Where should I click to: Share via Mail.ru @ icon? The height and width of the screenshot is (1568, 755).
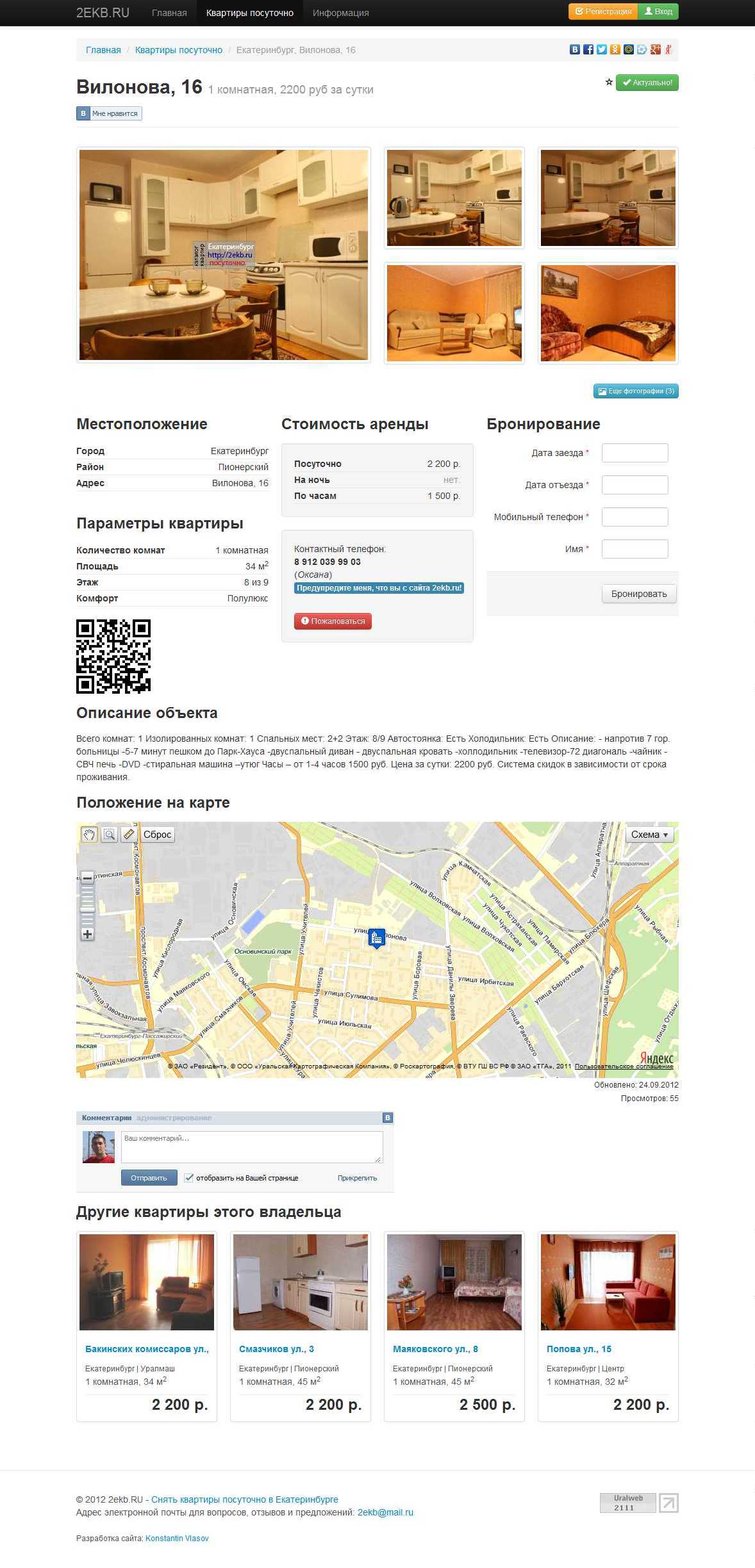629,49
